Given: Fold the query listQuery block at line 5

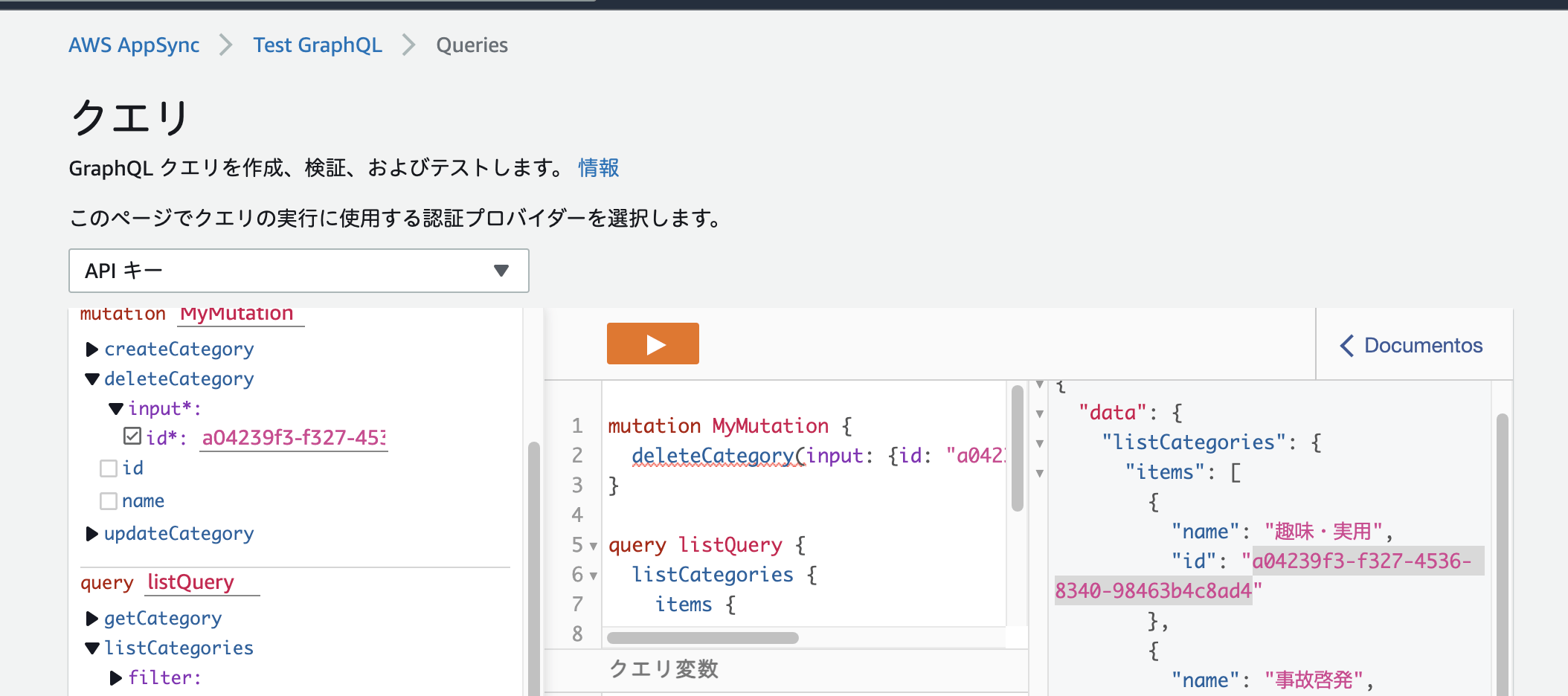Looking at the screenshot, I should (594, 546).
